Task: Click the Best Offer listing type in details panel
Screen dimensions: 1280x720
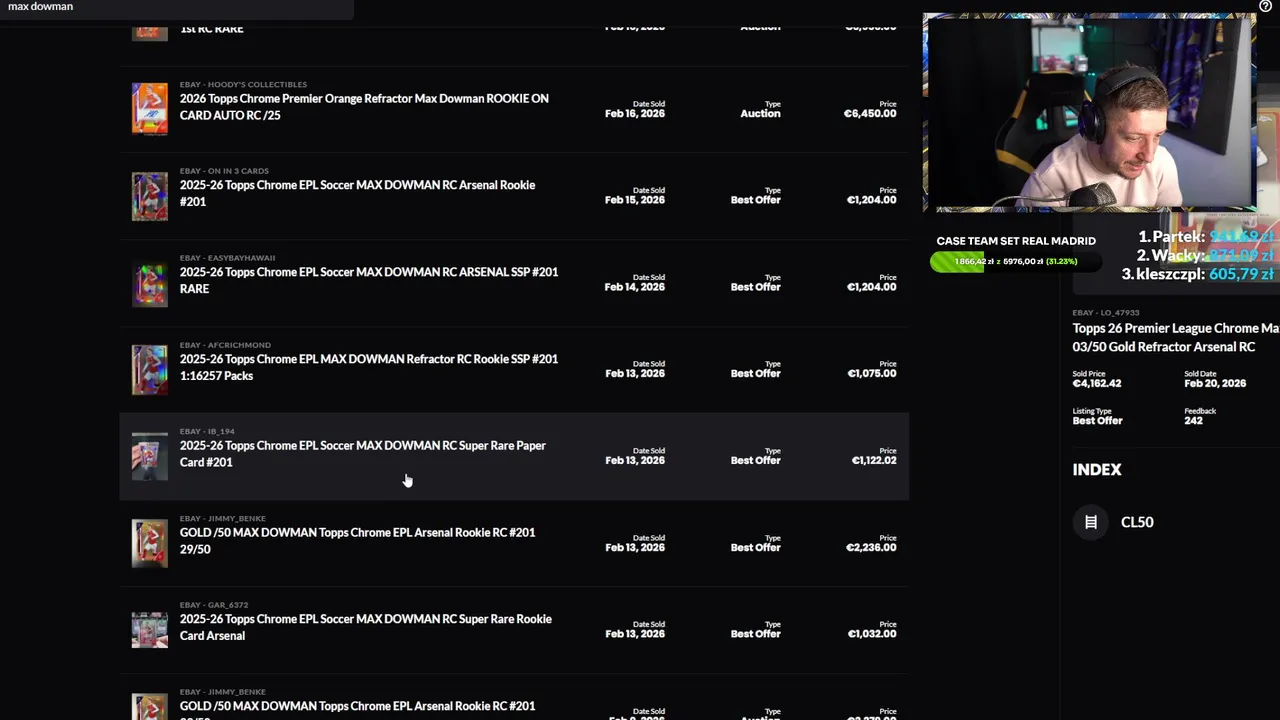Action: click(1097, 421)
